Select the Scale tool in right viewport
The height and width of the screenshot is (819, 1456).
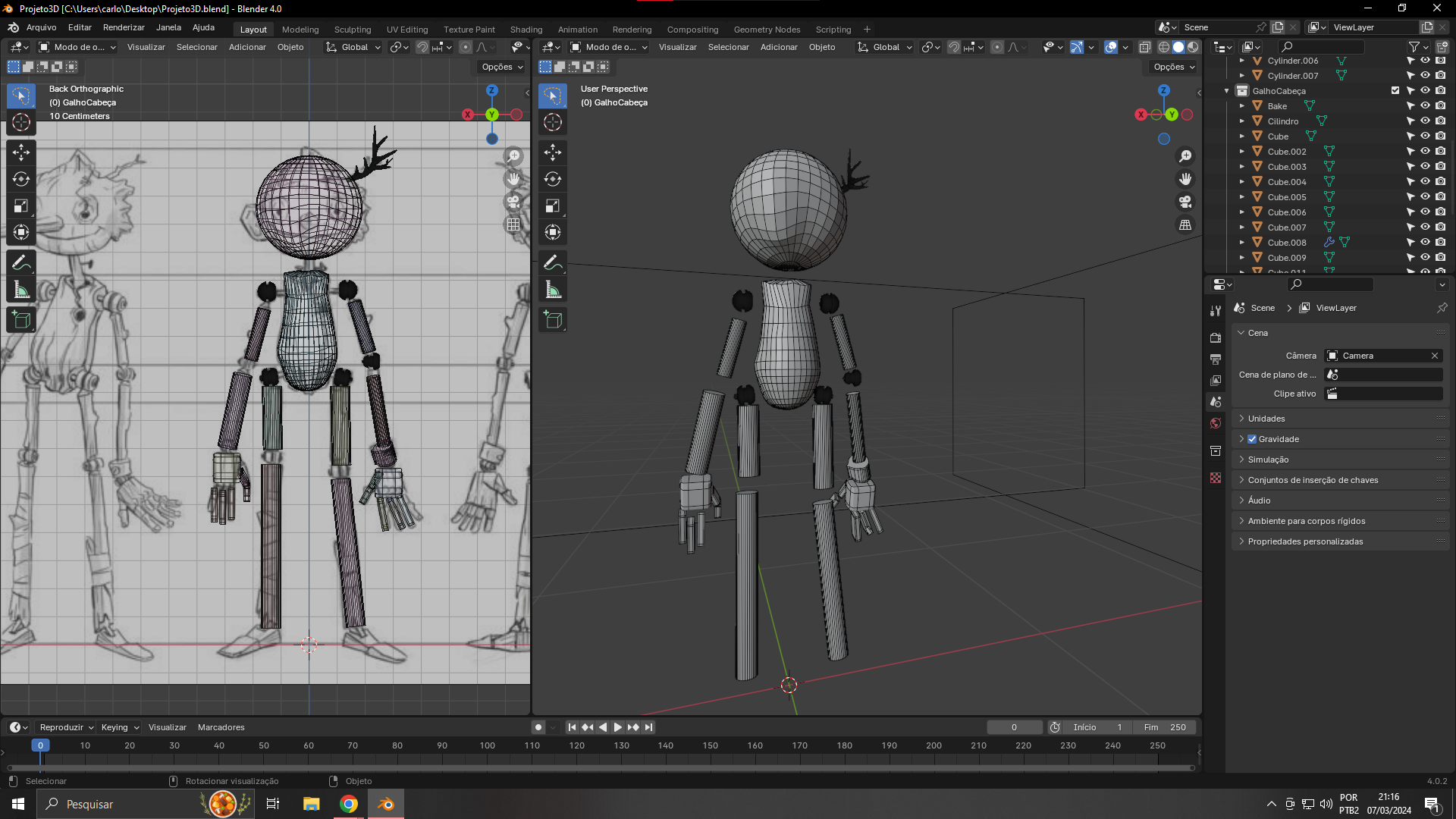[x=553, y=206]
